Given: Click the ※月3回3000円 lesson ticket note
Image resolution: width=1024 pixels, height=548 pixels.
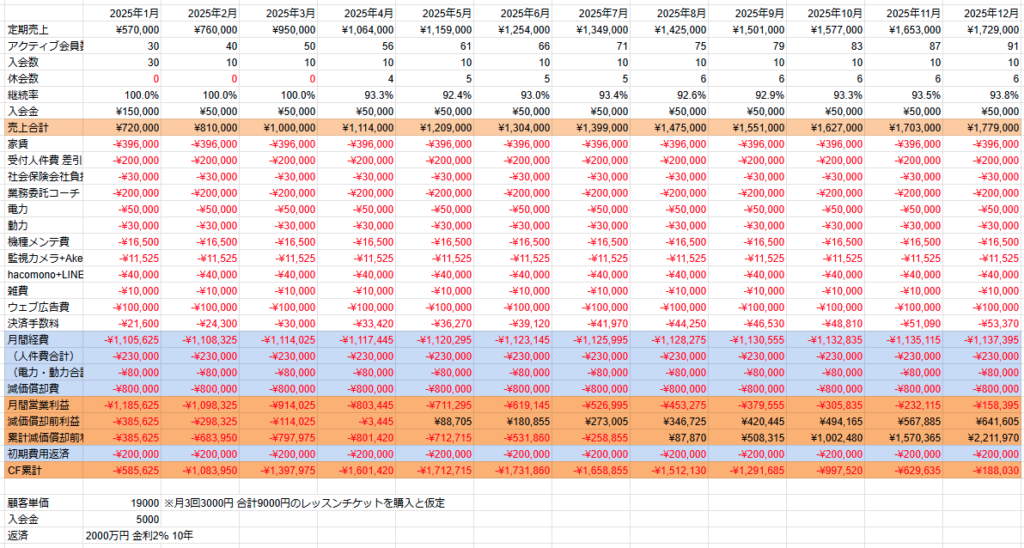Looking at the screenshot, I should (304, 503).
